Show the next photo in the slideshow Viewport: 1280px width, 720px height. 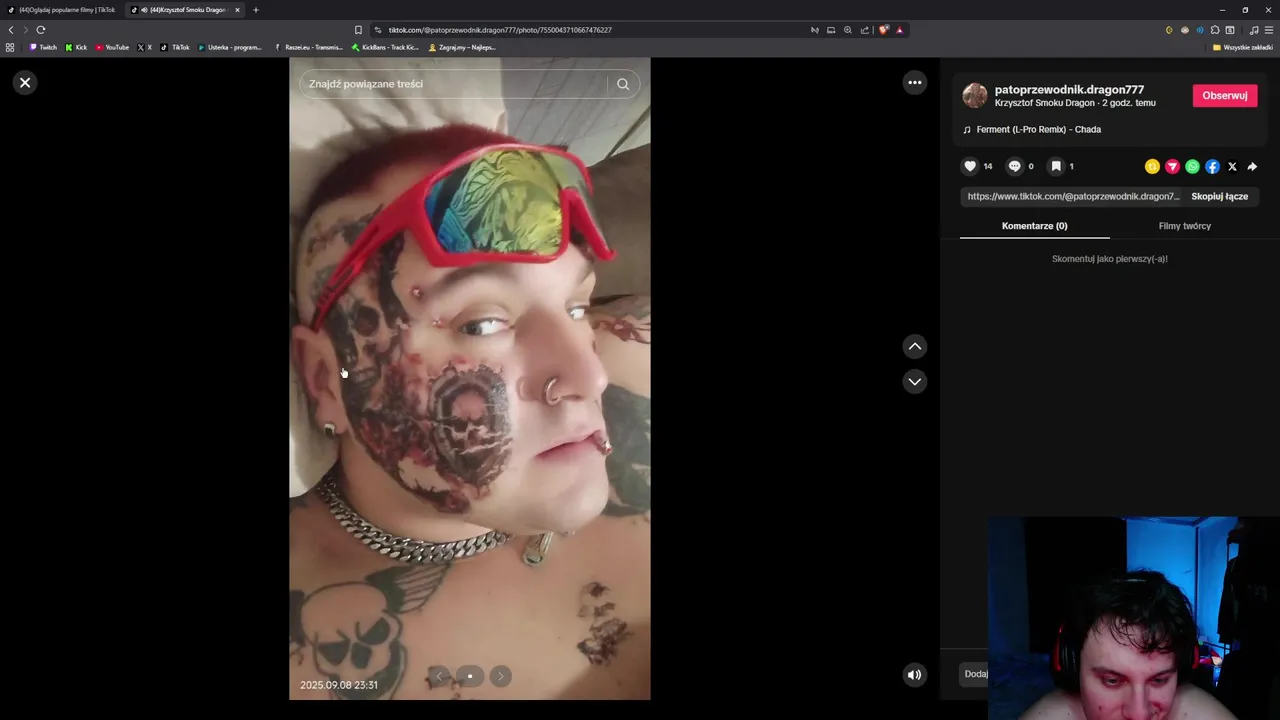[500, 676]
